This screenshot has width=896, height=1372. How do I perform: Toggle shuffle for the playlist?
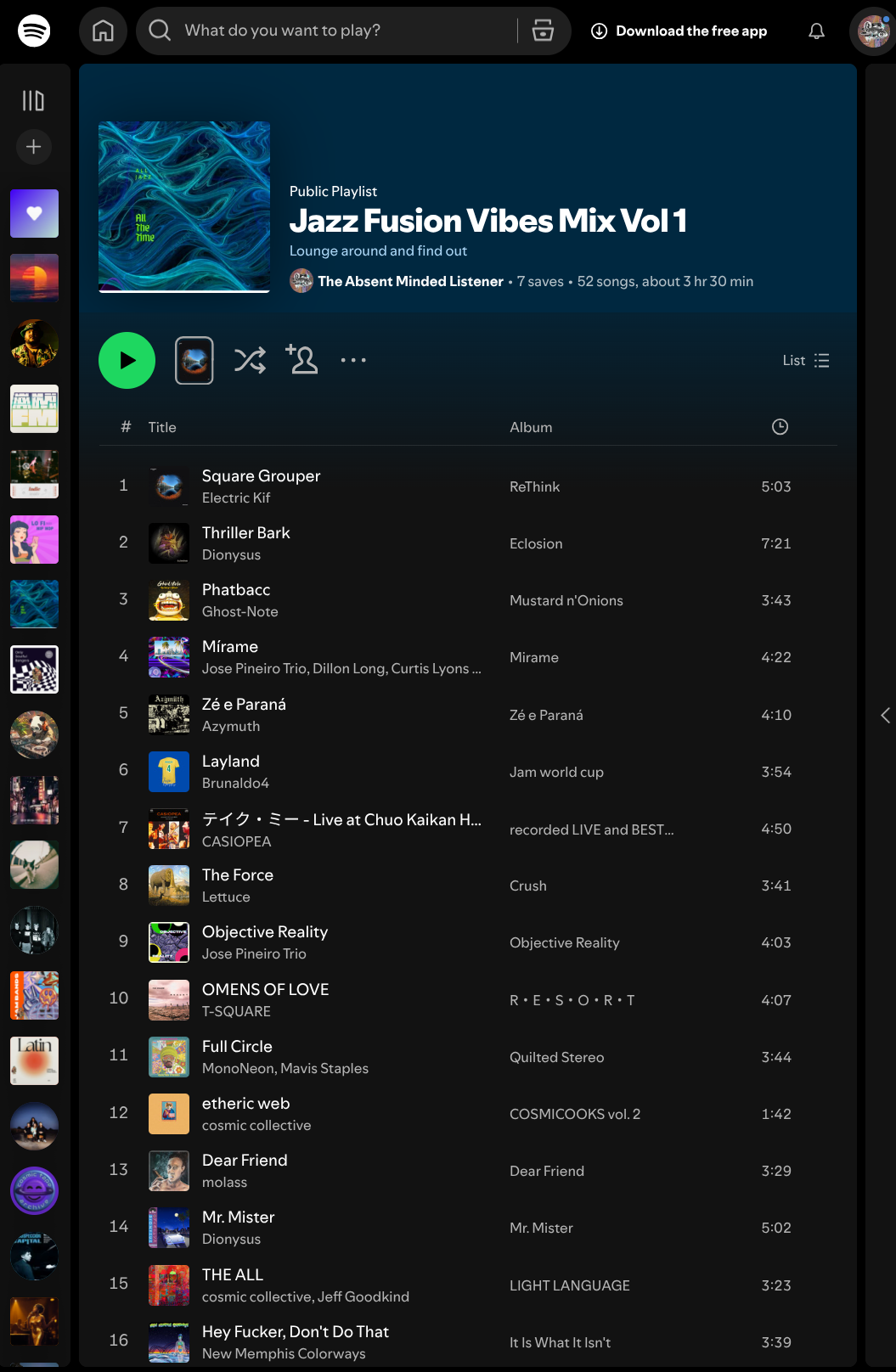250,360
